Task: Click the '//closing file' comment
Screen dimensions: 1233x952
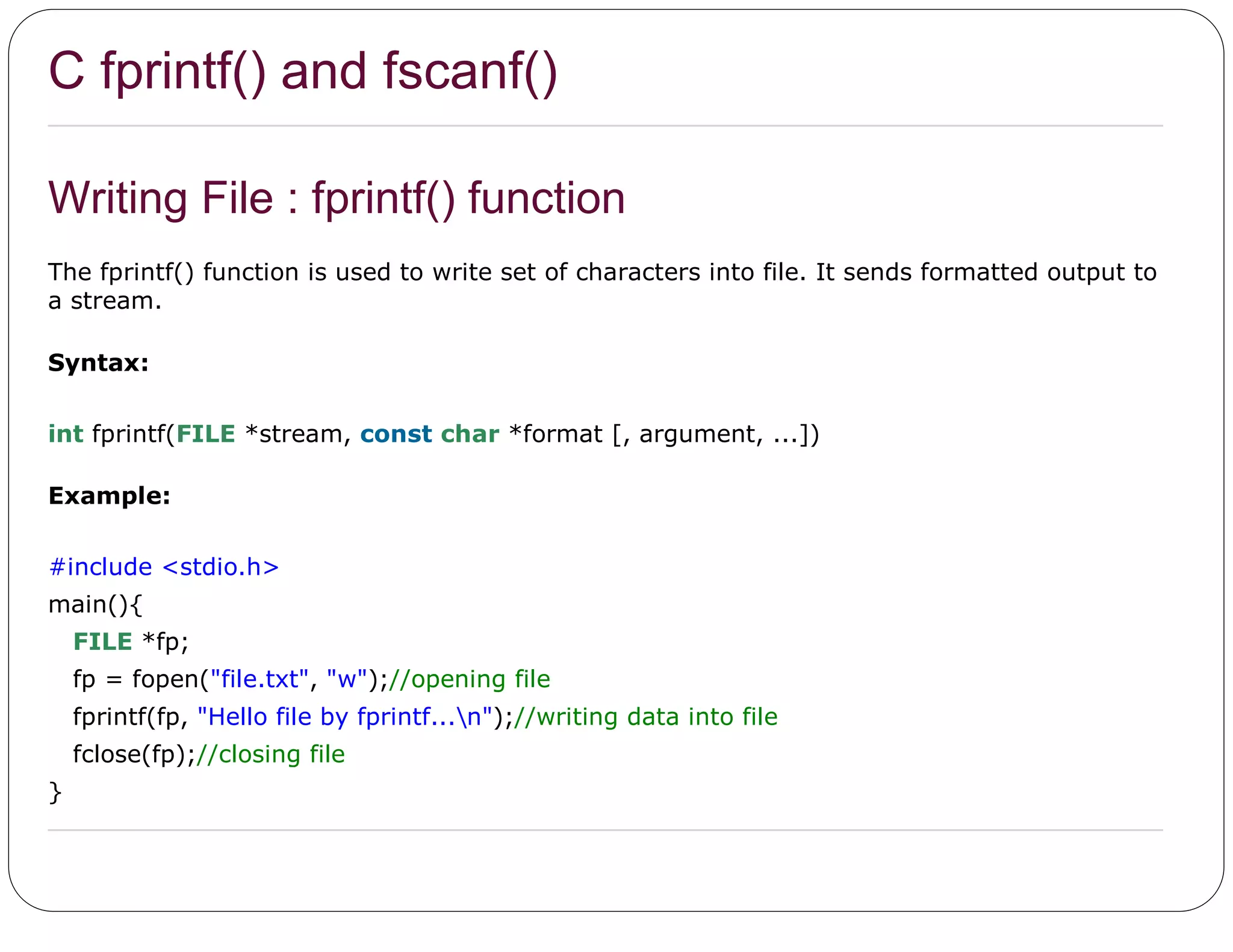Action: click(271, 754)
